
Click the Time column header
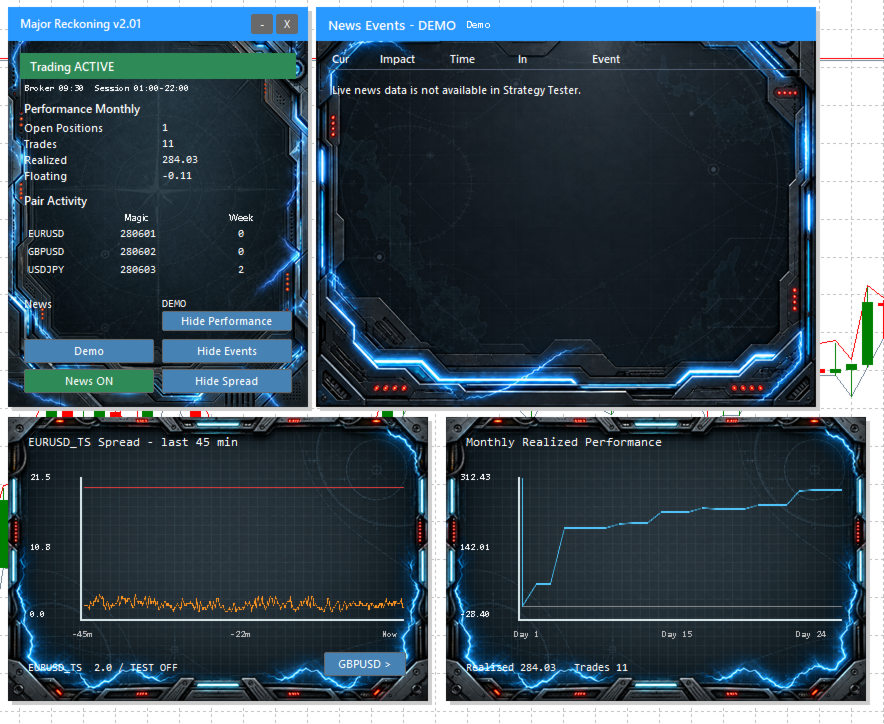pos(462,59)
